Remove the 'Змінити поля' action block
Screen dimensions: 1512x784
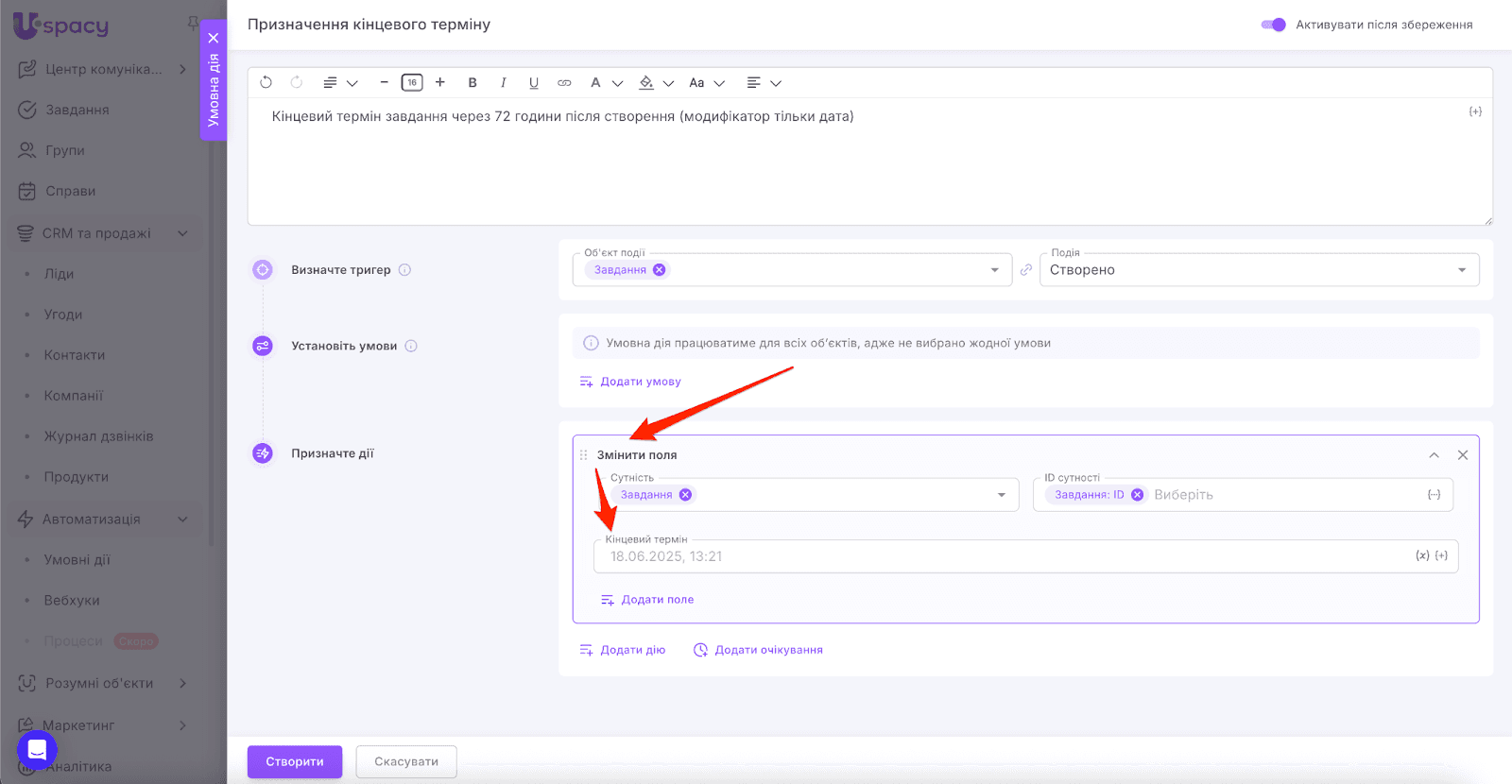[x=1463, y=455]
